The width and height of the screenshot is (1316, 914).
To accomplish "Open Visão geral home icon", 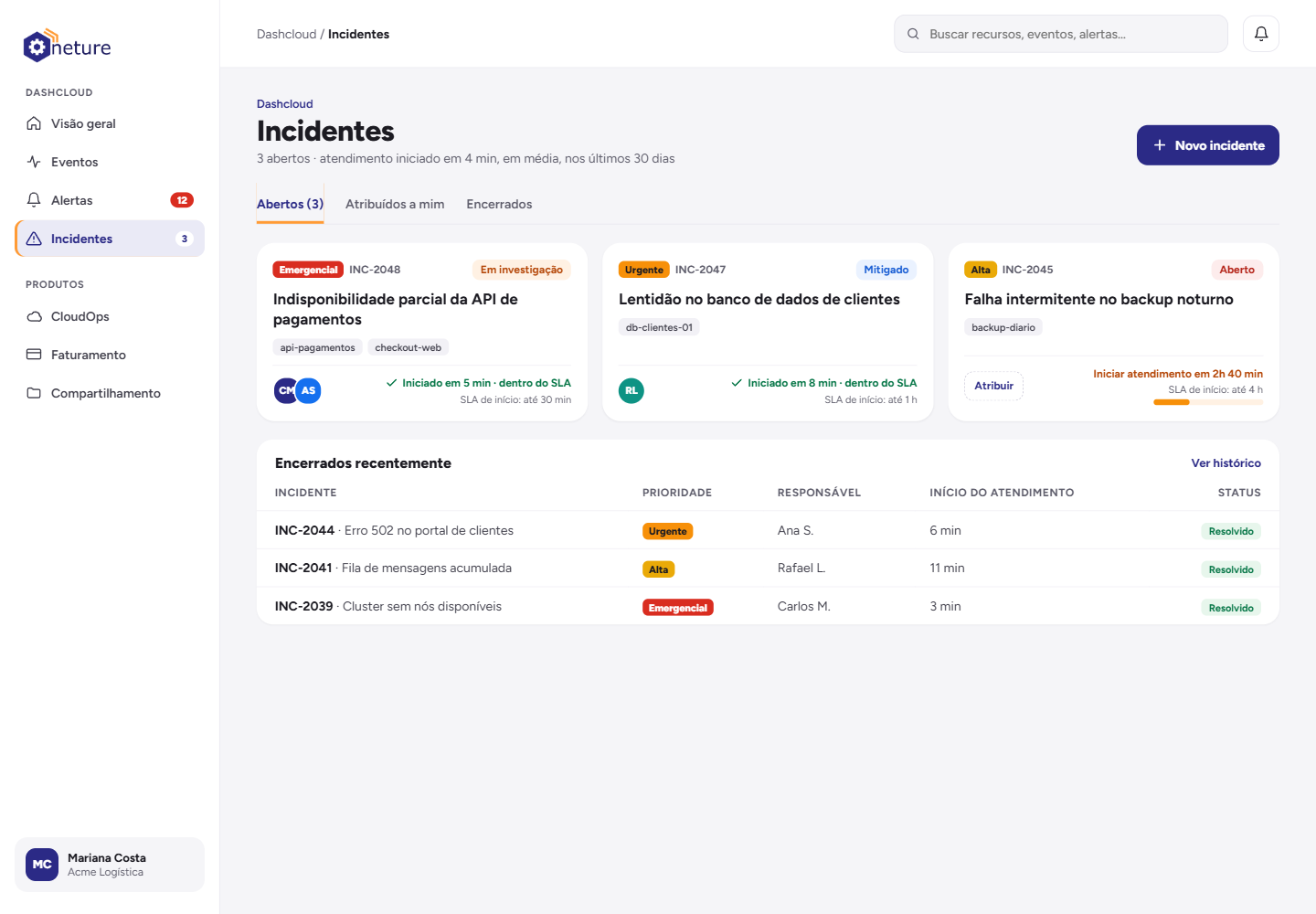I will click(34, 123).
